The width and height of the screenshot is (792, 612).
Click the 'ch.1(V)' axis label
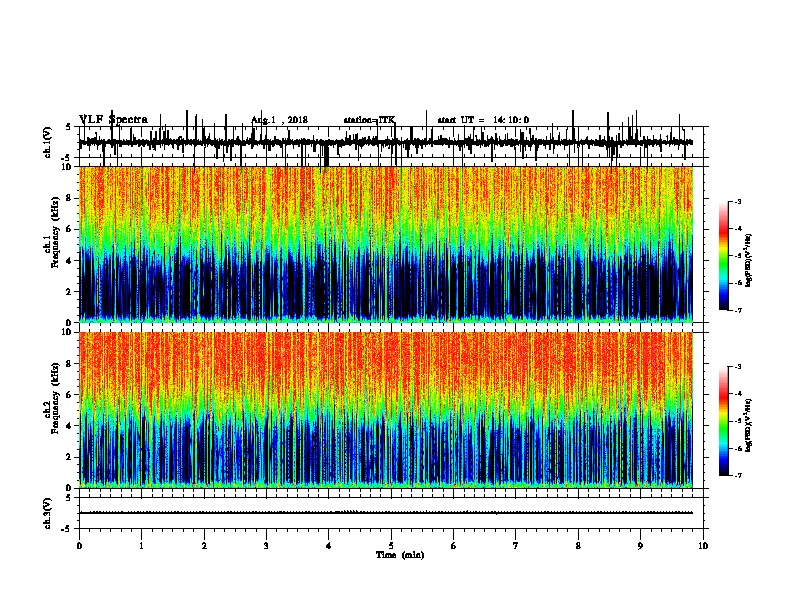[48, 142]
